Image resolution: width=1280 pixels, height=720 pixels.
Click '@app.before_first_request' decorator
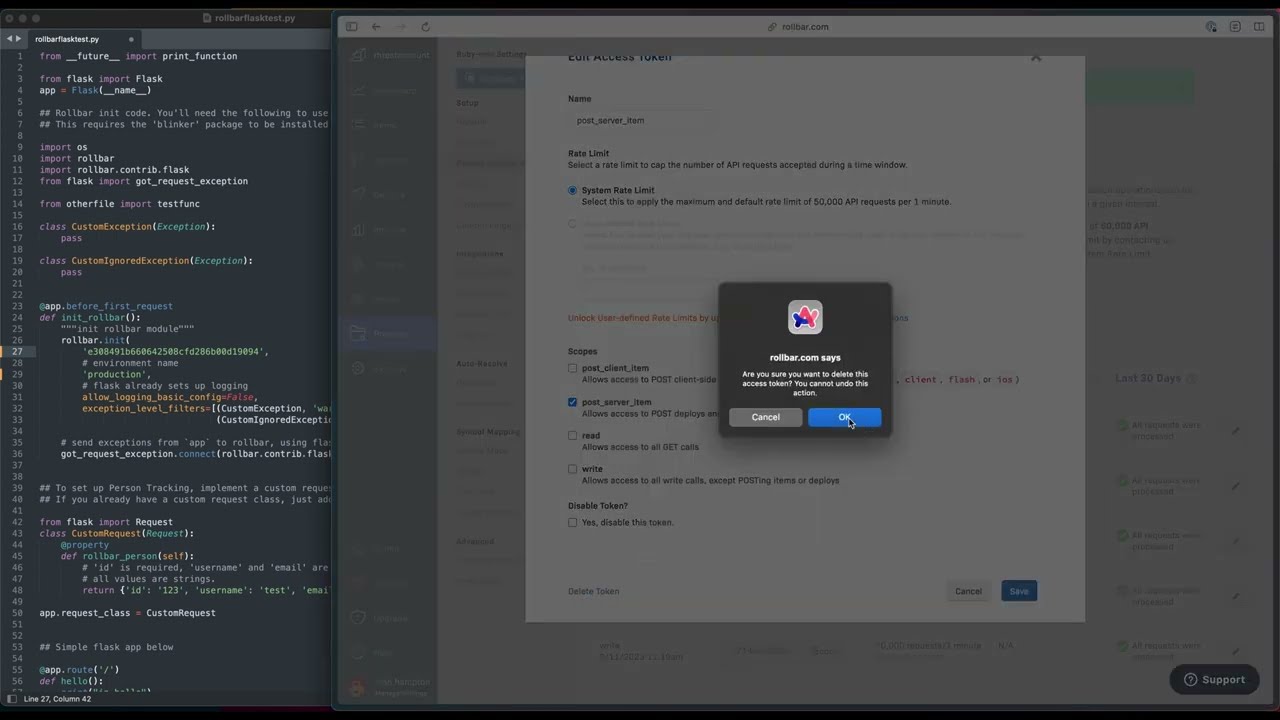tap(106, 306)
